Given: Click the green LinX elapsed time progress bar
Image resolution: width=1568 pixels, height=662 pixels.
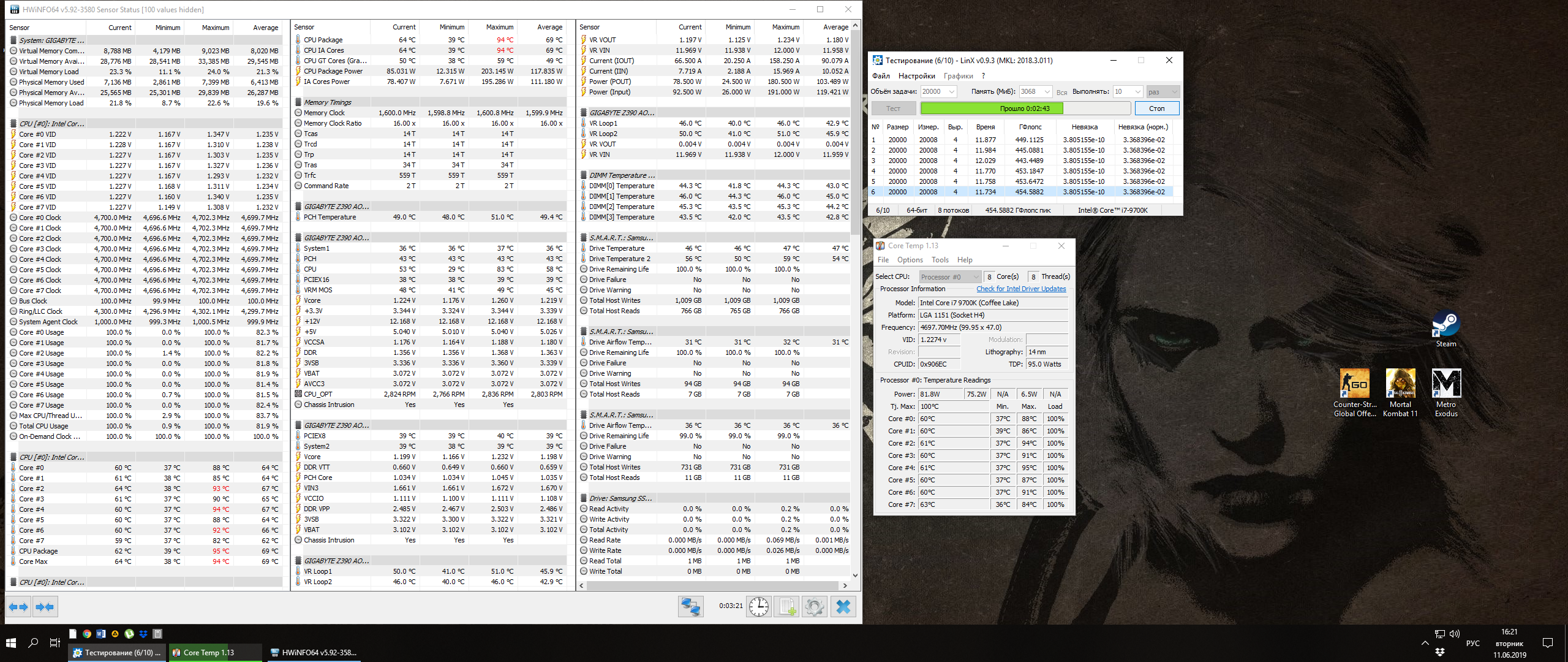Looking at the screenshot, I should click(992, 108).
